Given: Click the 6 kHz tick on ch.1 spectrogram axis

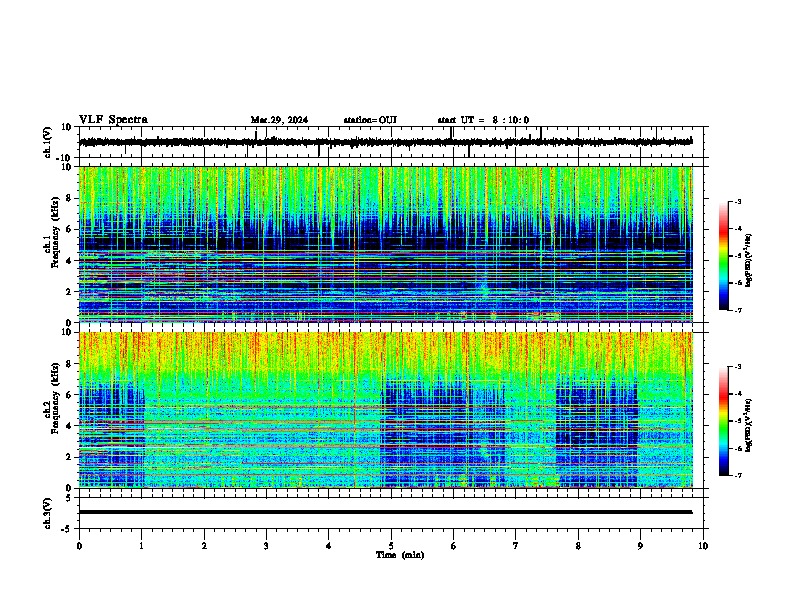Looking at the screenshot, I should click(69, 229).
